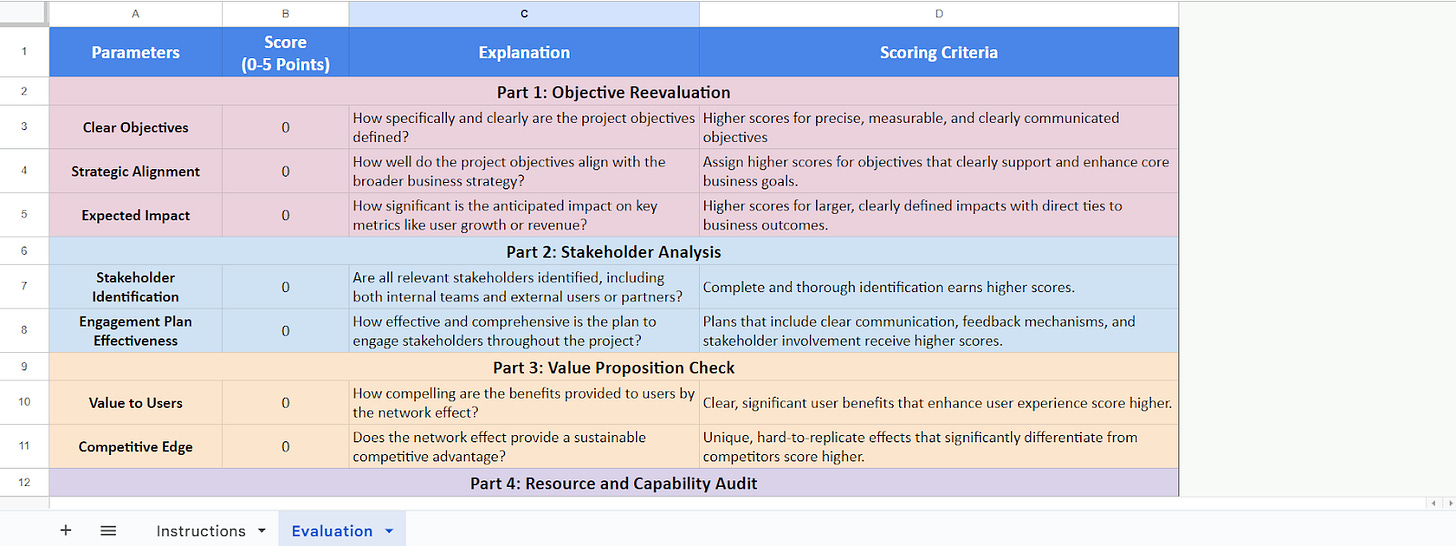Viewport: 1456px width, 546px height.
Task: Open Evaluation tab dropdown arrow
Action: (x=389, y=531)
